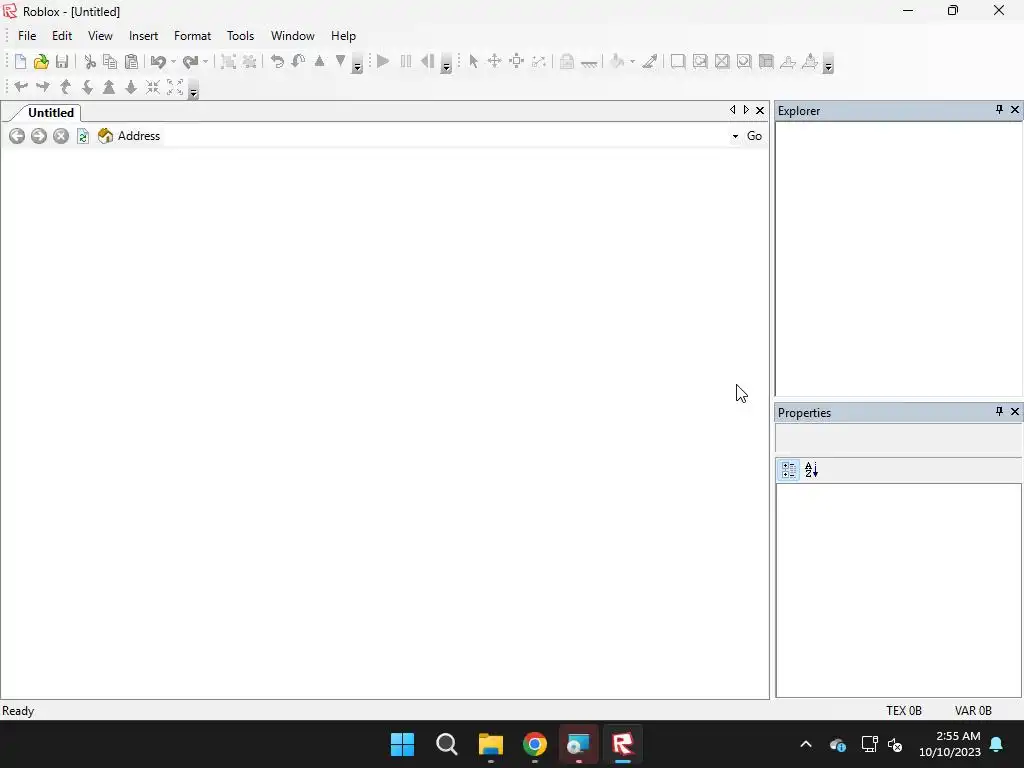
Task: Click the studs grid surface icon
Action: click(766, 61)
